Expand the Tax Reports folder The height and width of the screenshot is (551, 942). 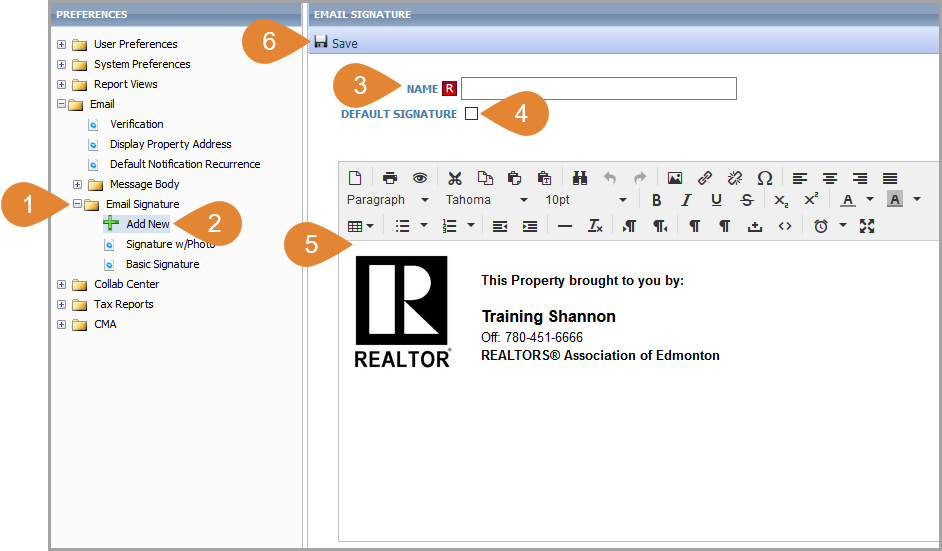pos(61,305)
